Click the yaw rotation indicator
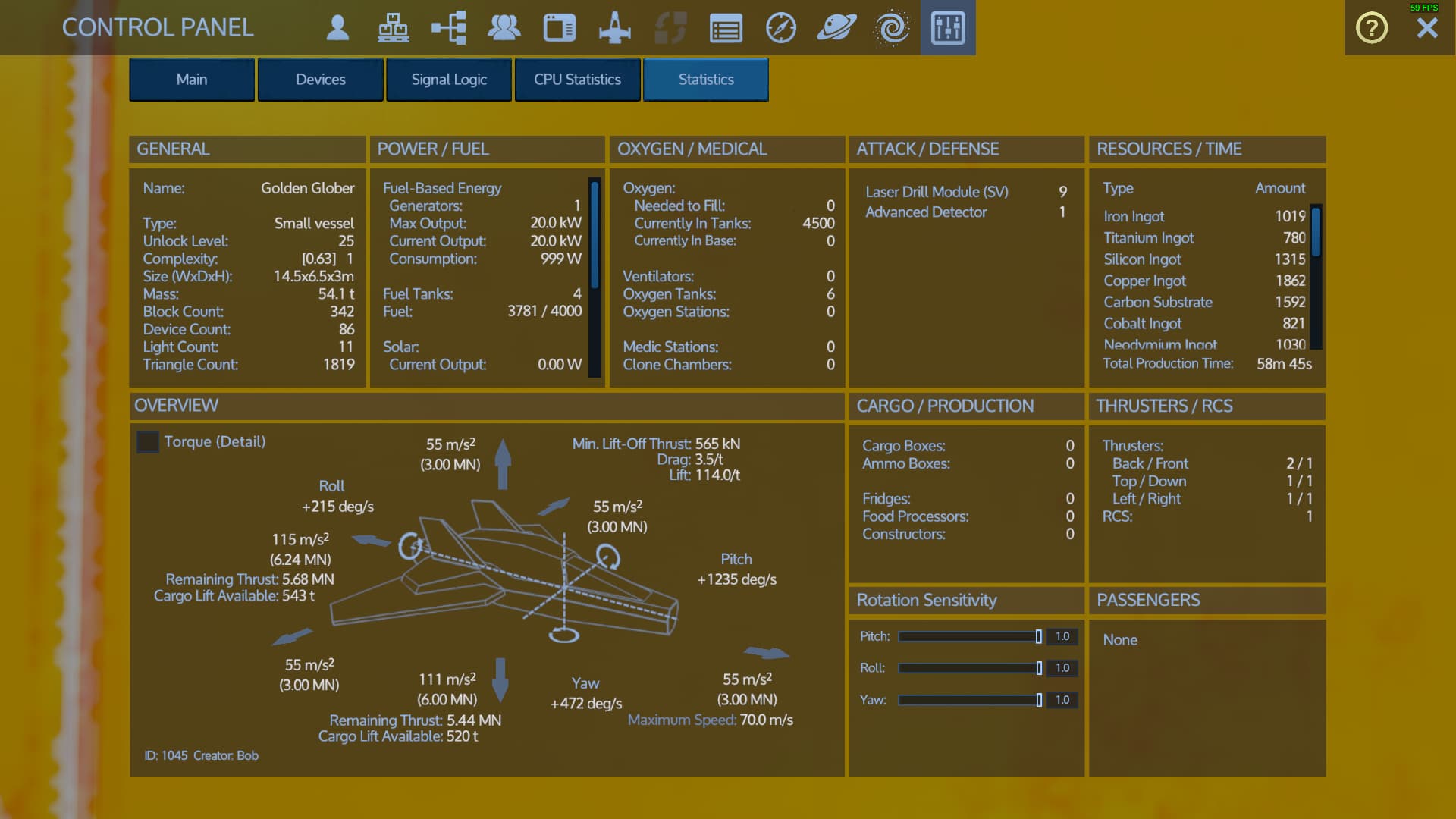This screenshot has height=819, width=1456. pyautogui.click(x=563, y=635)
